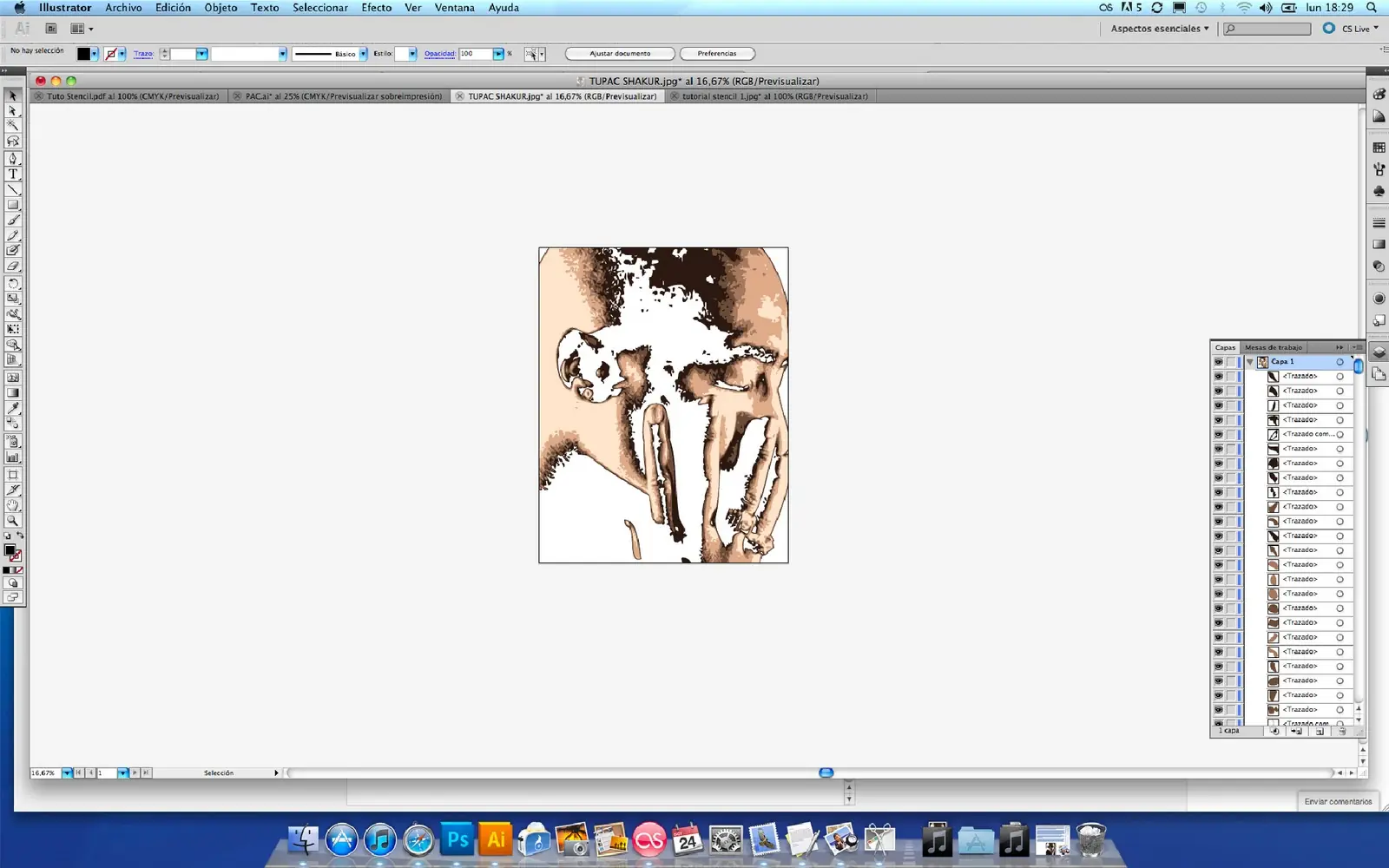Toggle lock box of Capa 1 layer
Screen dimensions: 1389x868
coord(1231,362)
